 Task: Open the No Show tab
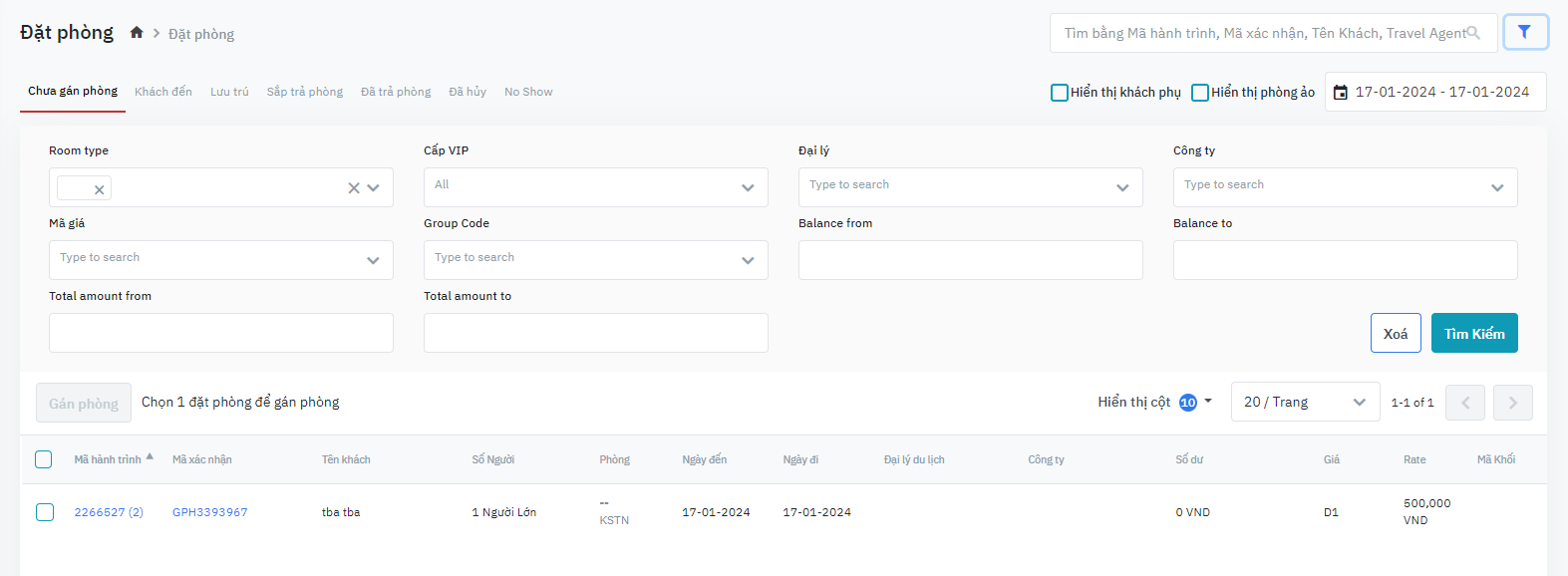point(527,92)
